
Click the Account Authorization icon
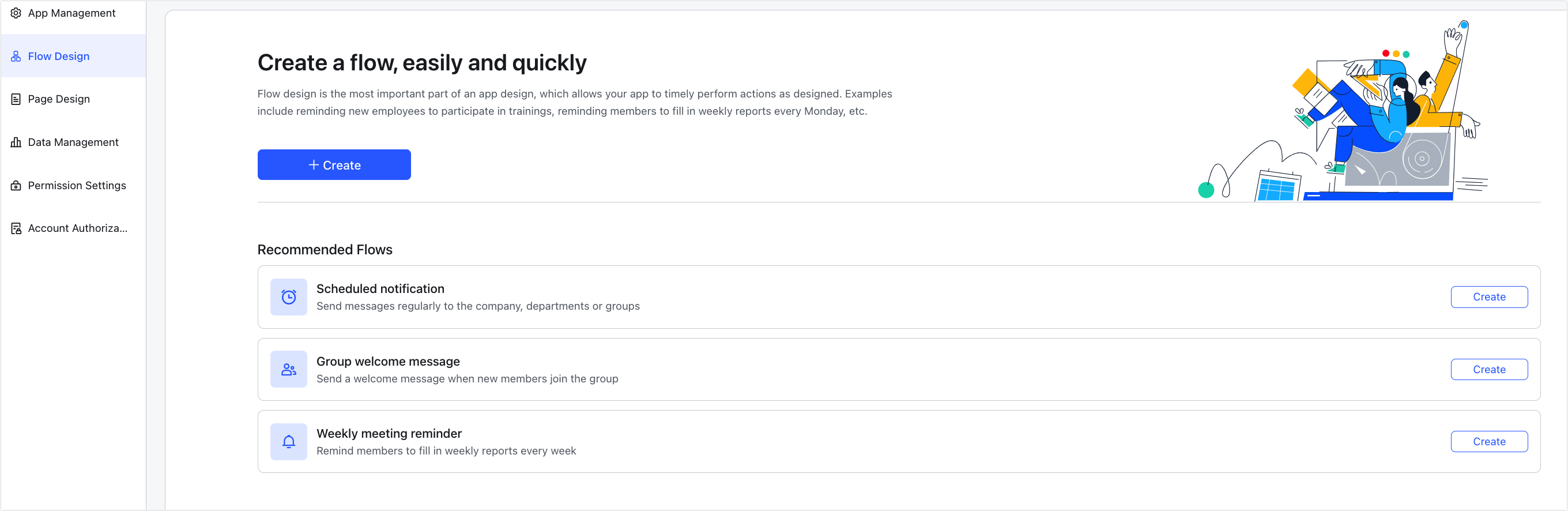coord(16,228)
